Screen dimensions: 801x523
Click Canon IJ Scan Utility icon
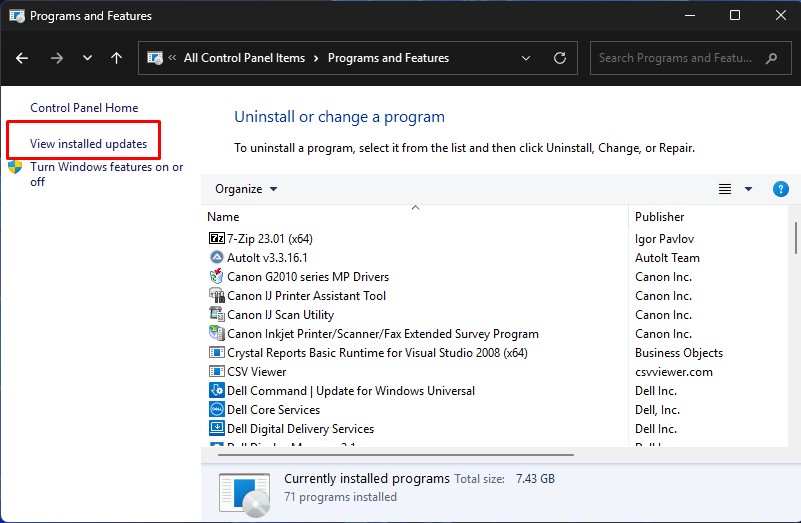click(x=217, y=314)
